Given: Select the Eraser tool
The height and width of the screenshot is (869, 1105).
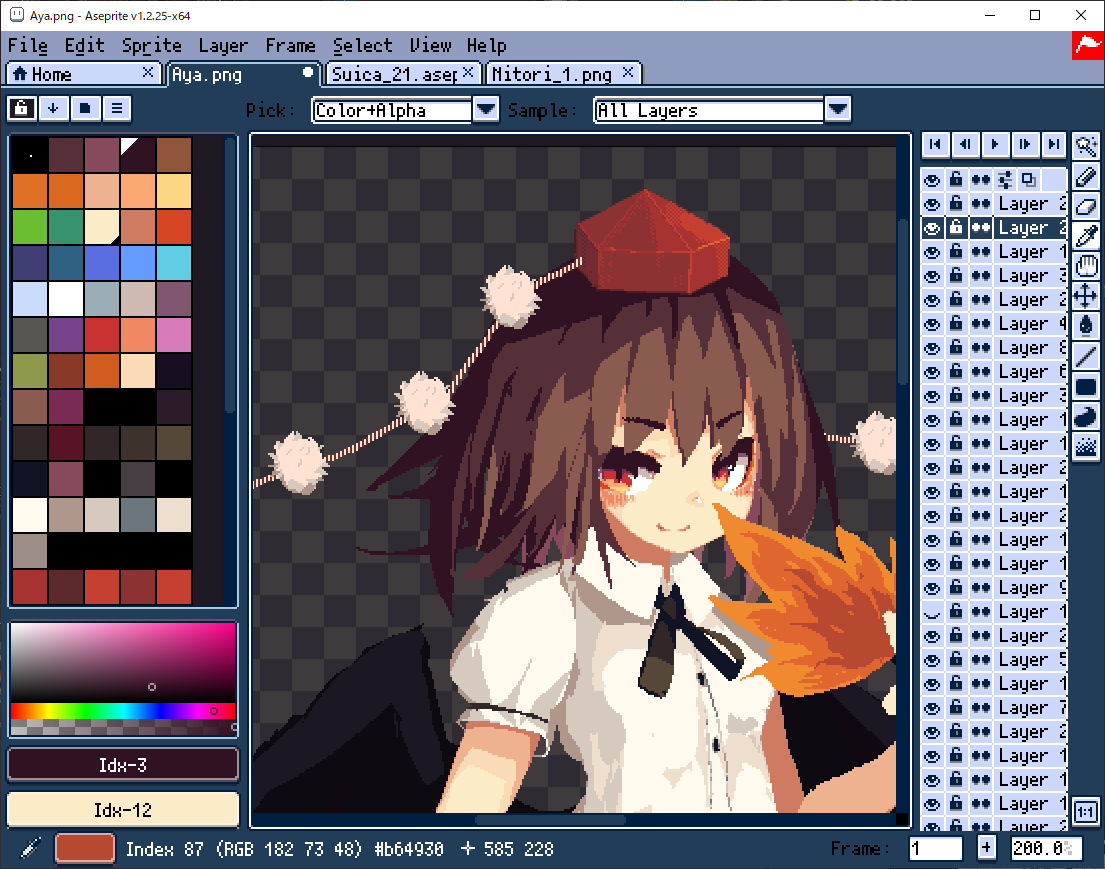Looking at the screenshot, I should tap(1086, 207).
